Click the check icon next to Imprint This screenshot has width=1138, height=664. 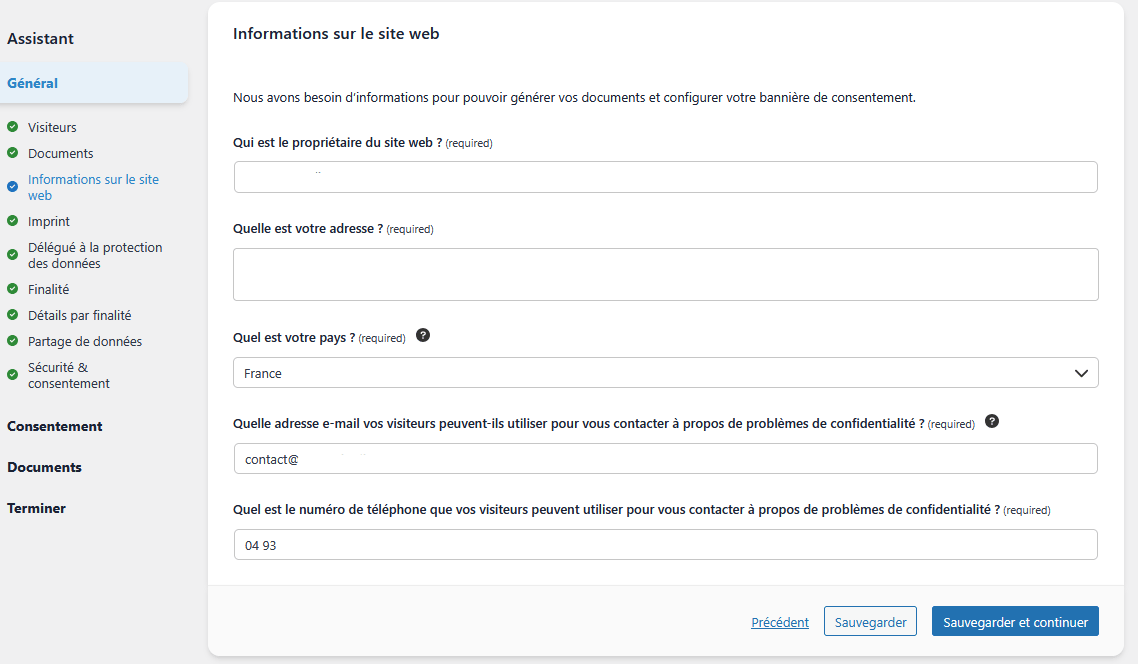[12, 221]
